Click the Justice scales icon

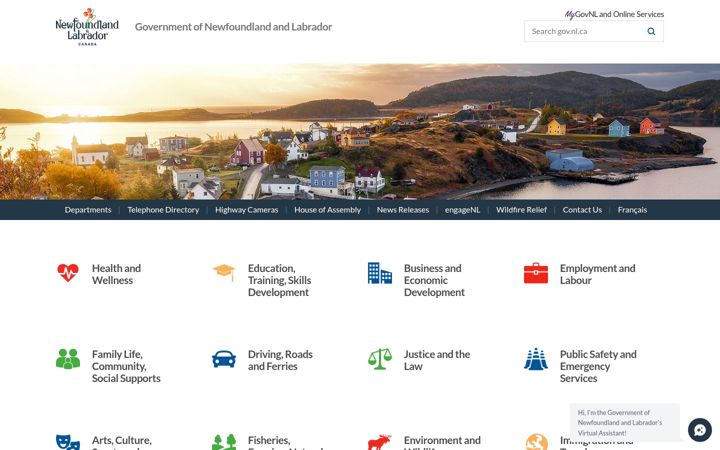pyautogui.click(x=380, y=359)
